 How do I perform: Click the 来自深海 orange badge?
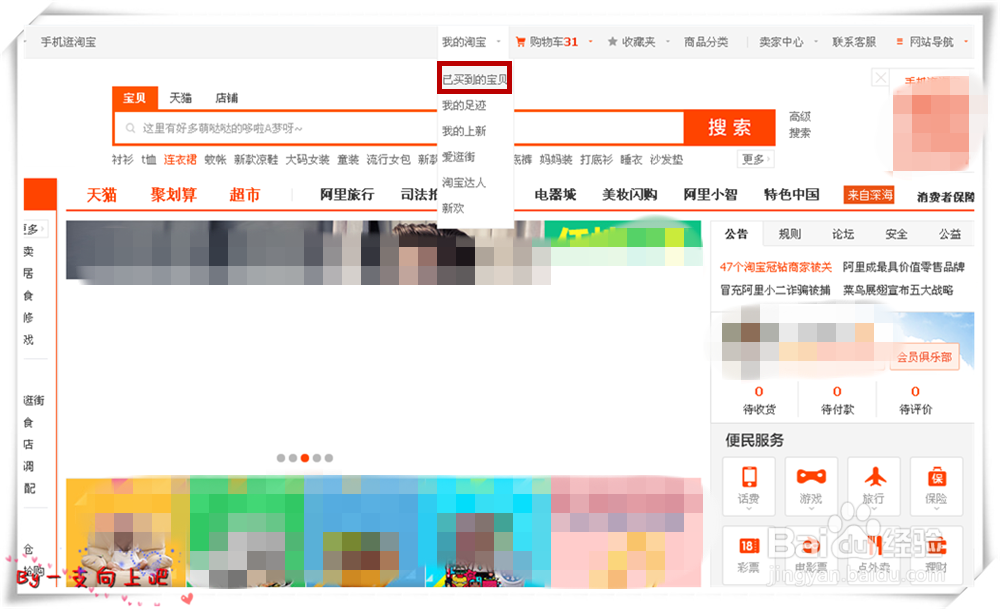tap(870, 195)
